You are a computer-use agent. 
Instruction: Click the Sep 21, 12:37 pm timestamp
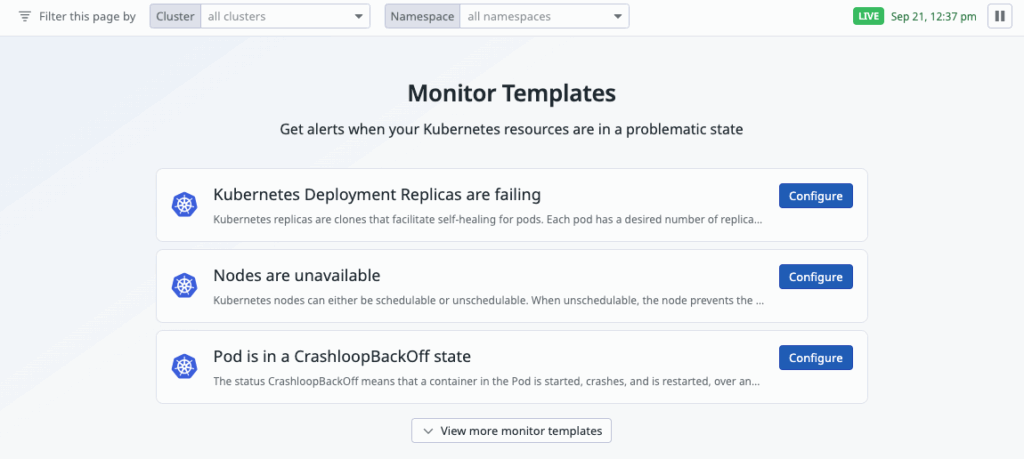tap(933, 16)
